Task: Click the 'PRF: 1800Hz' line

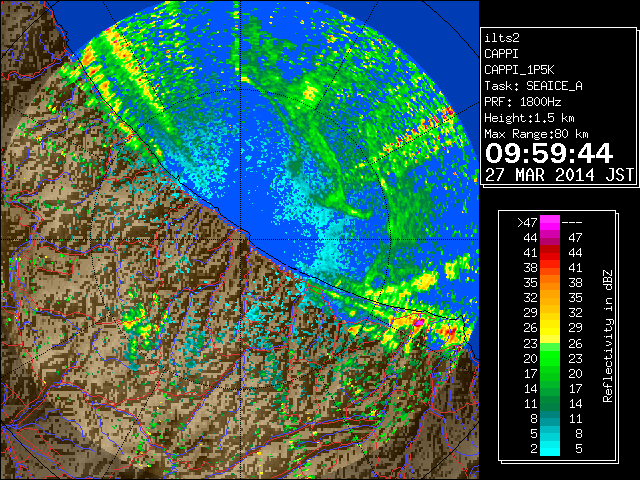Action: 522,102
